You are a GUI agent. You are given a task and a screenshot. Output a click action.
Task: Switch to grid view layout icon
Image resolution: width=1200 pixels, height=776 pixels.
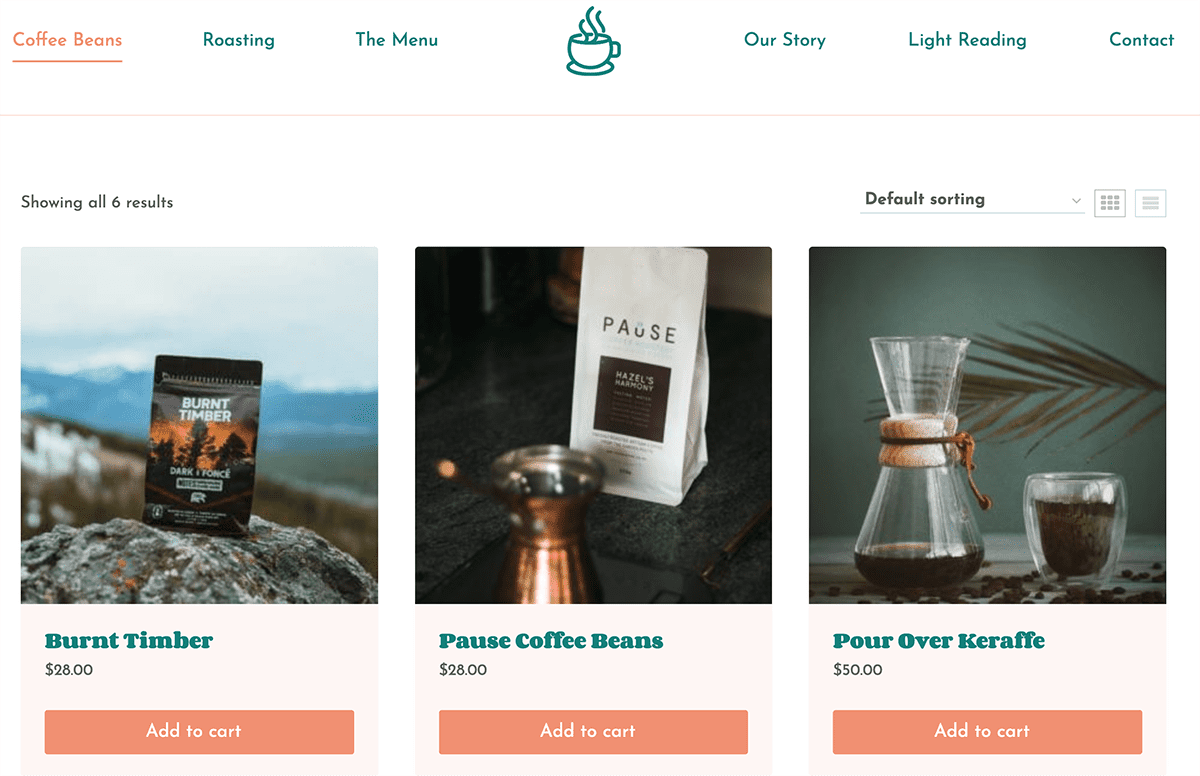(1110, 203)
